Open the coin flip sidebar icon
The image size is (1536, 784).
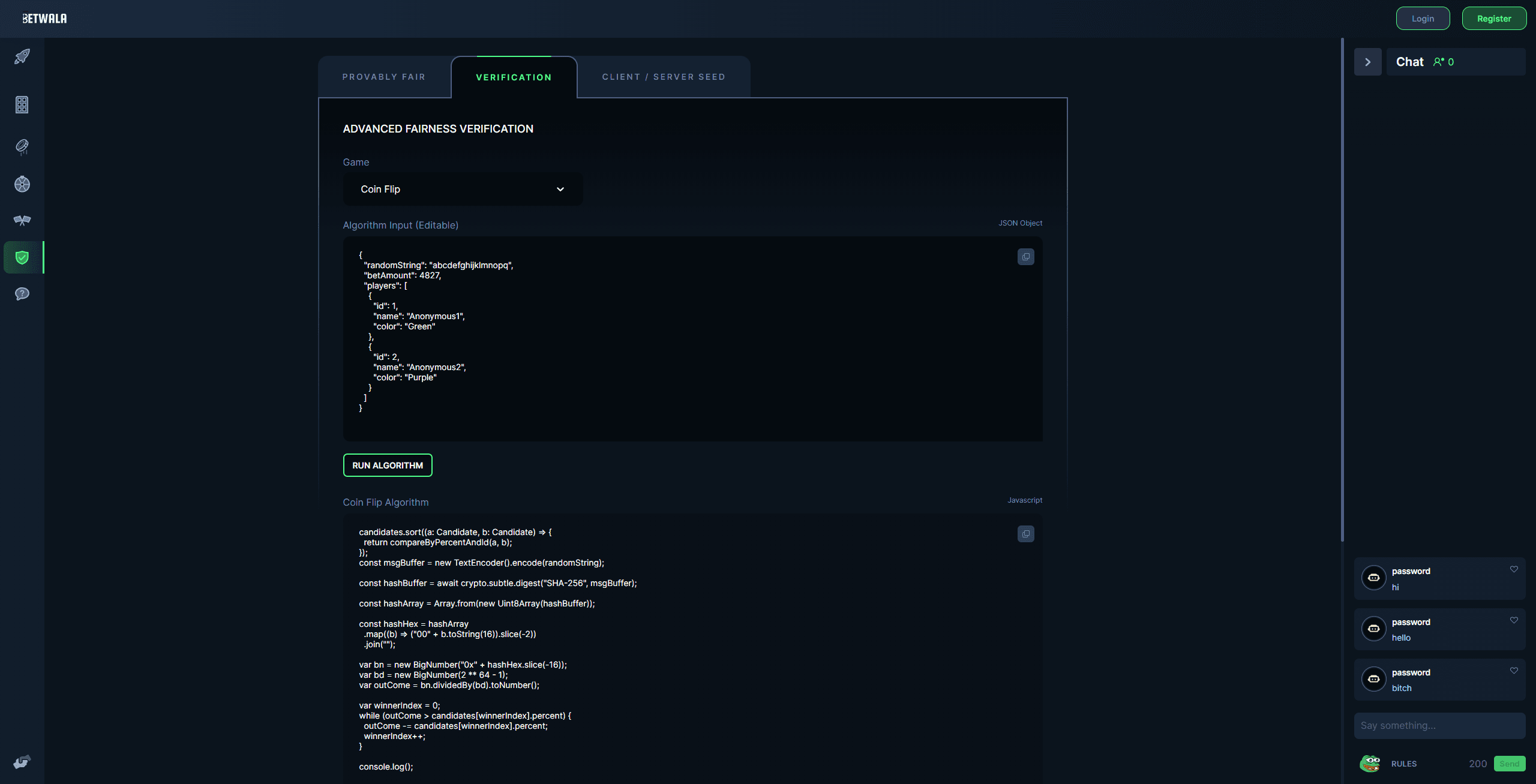click(x=22, y=146)
